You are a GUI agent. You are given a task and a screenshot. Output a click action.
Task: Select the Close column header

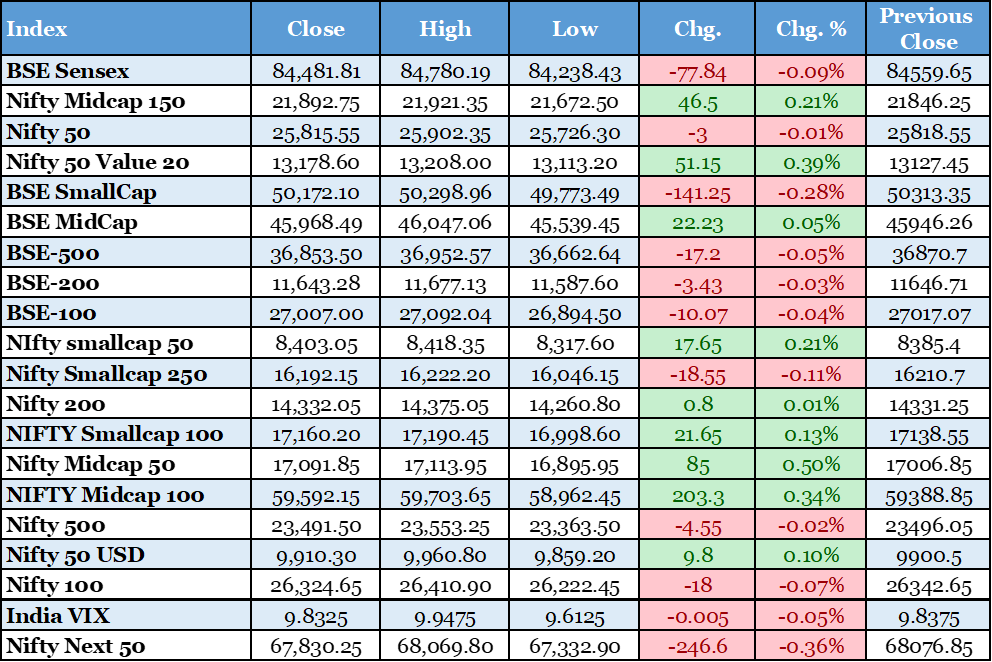pyautogui.click(x=315, y=28)
